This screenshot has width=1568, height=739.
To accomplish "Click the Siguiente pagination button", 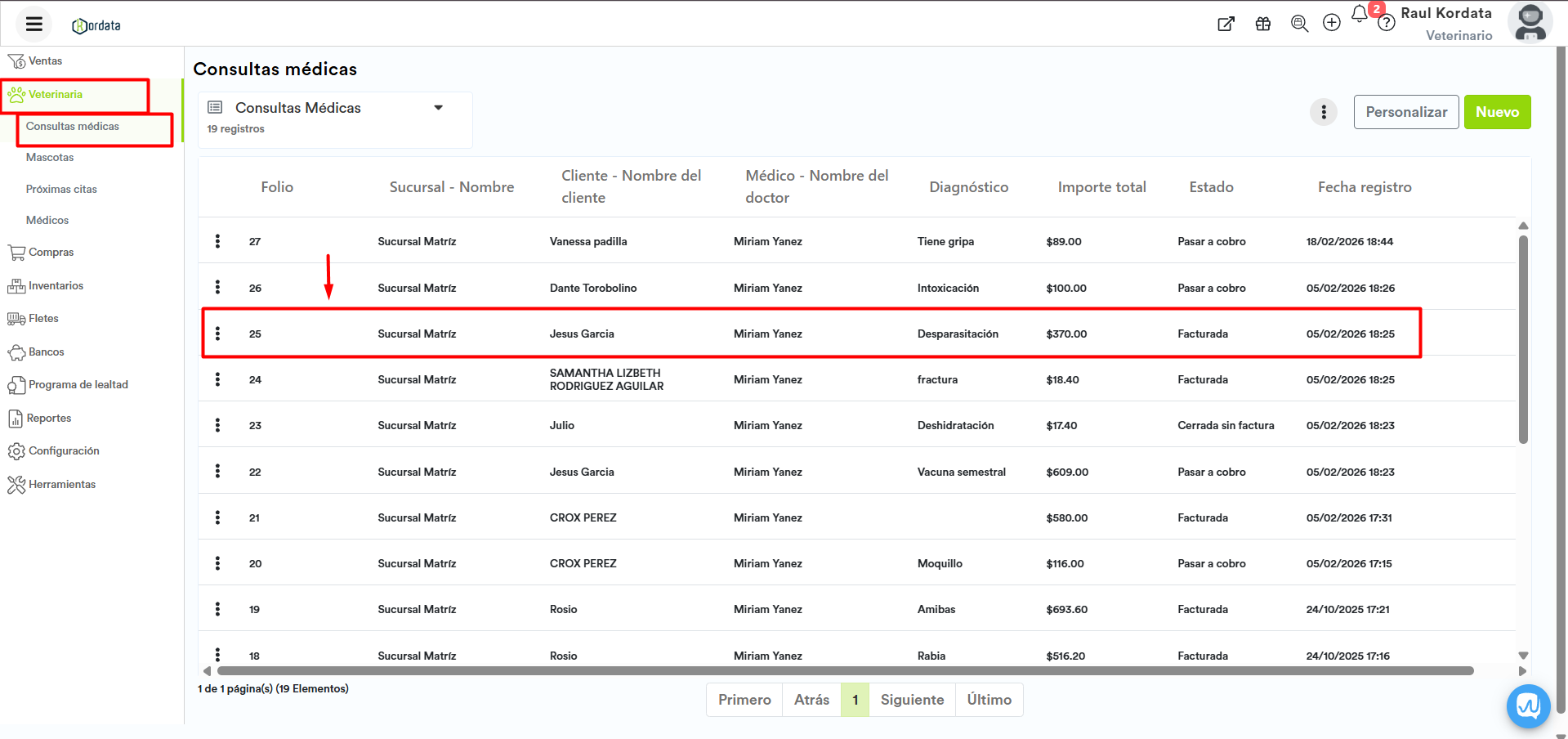I will pos(912,700).
